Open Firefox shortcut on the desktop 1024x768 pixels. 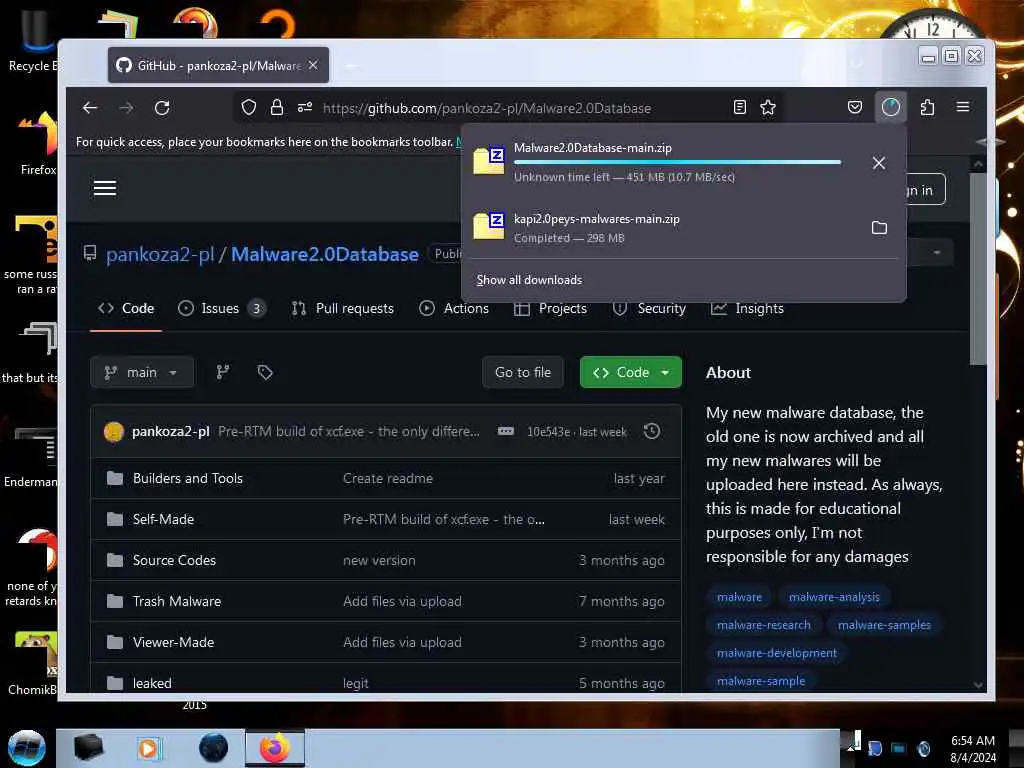pos(37,144)
